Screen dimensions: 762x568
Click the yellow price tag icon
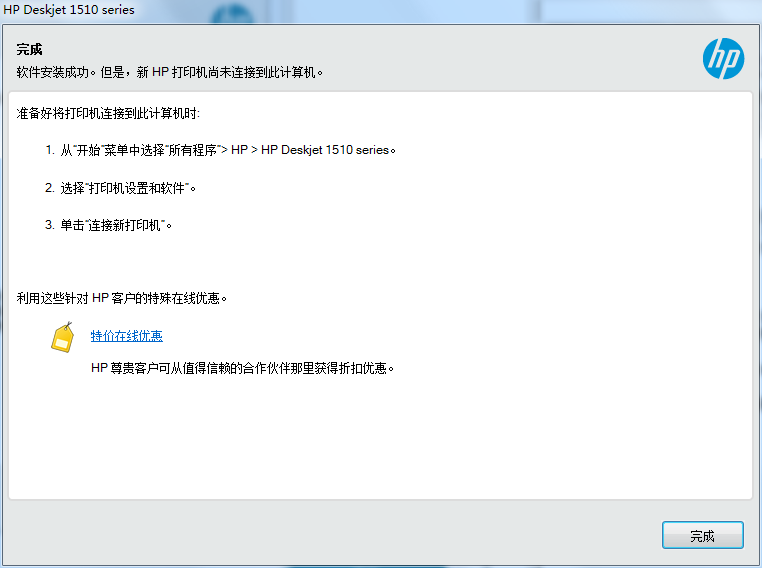(63, 337)
